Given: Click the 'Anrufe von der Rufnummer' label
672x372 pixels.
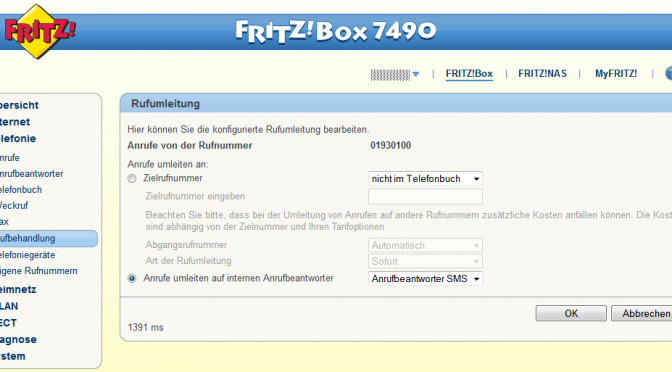Looking at the screenshot, I should (190, 145).
